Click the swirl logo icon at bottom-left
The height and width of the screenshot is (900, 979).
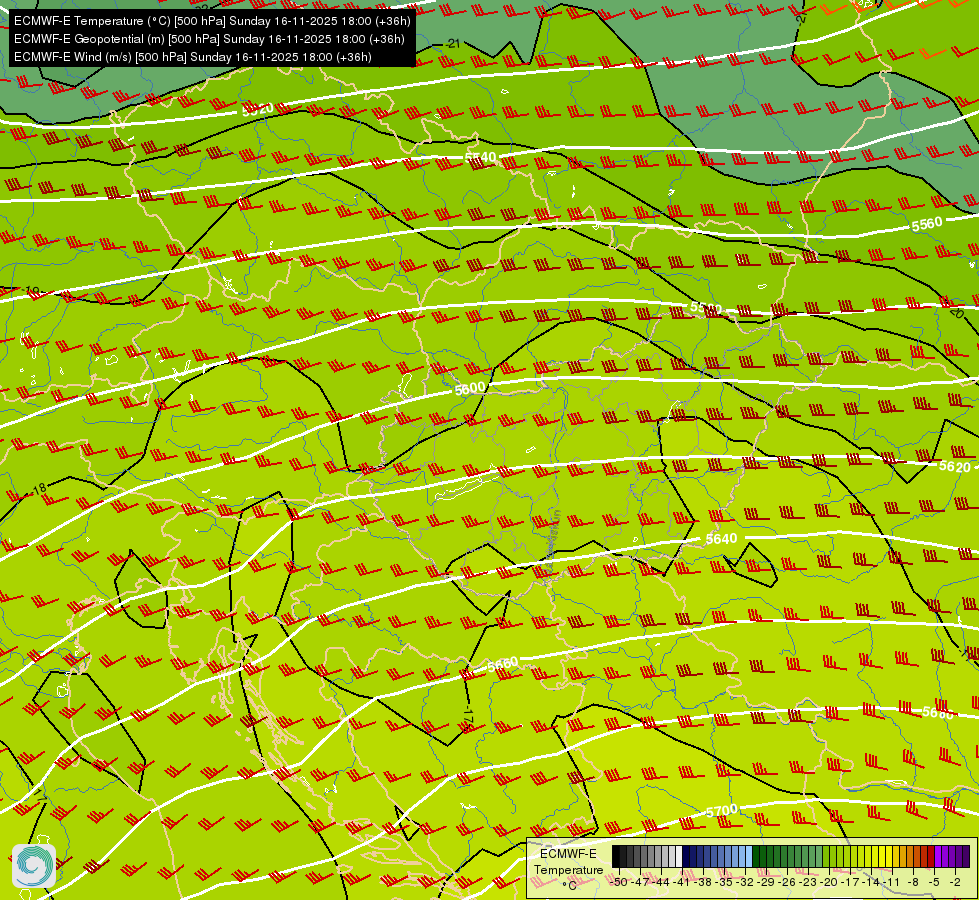tap(34, 865)
